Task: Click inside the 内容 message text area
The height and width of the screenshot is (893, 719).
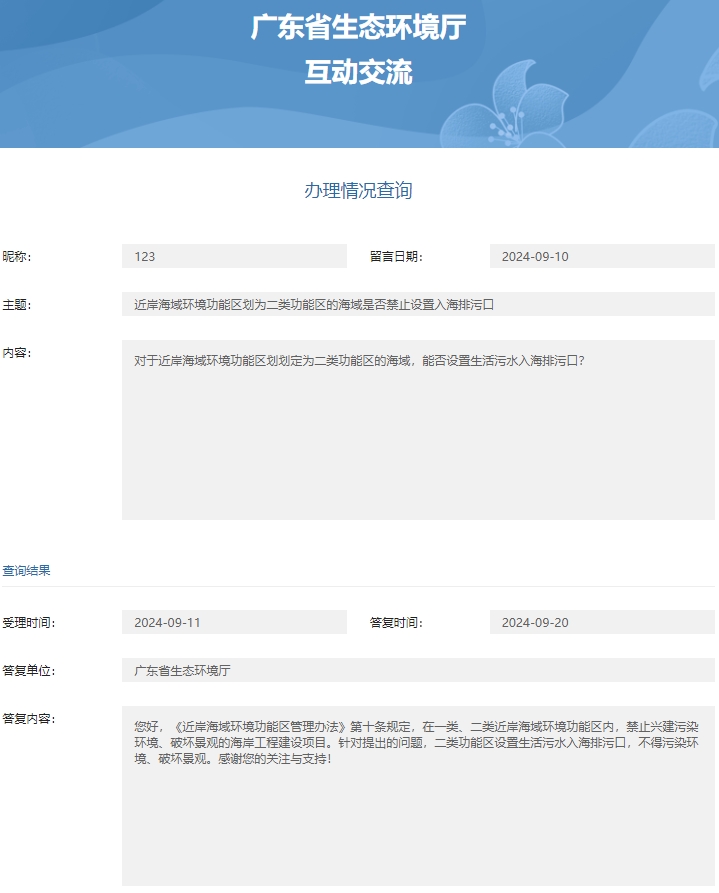Action: pyautogui.click(x=418, y=430)
